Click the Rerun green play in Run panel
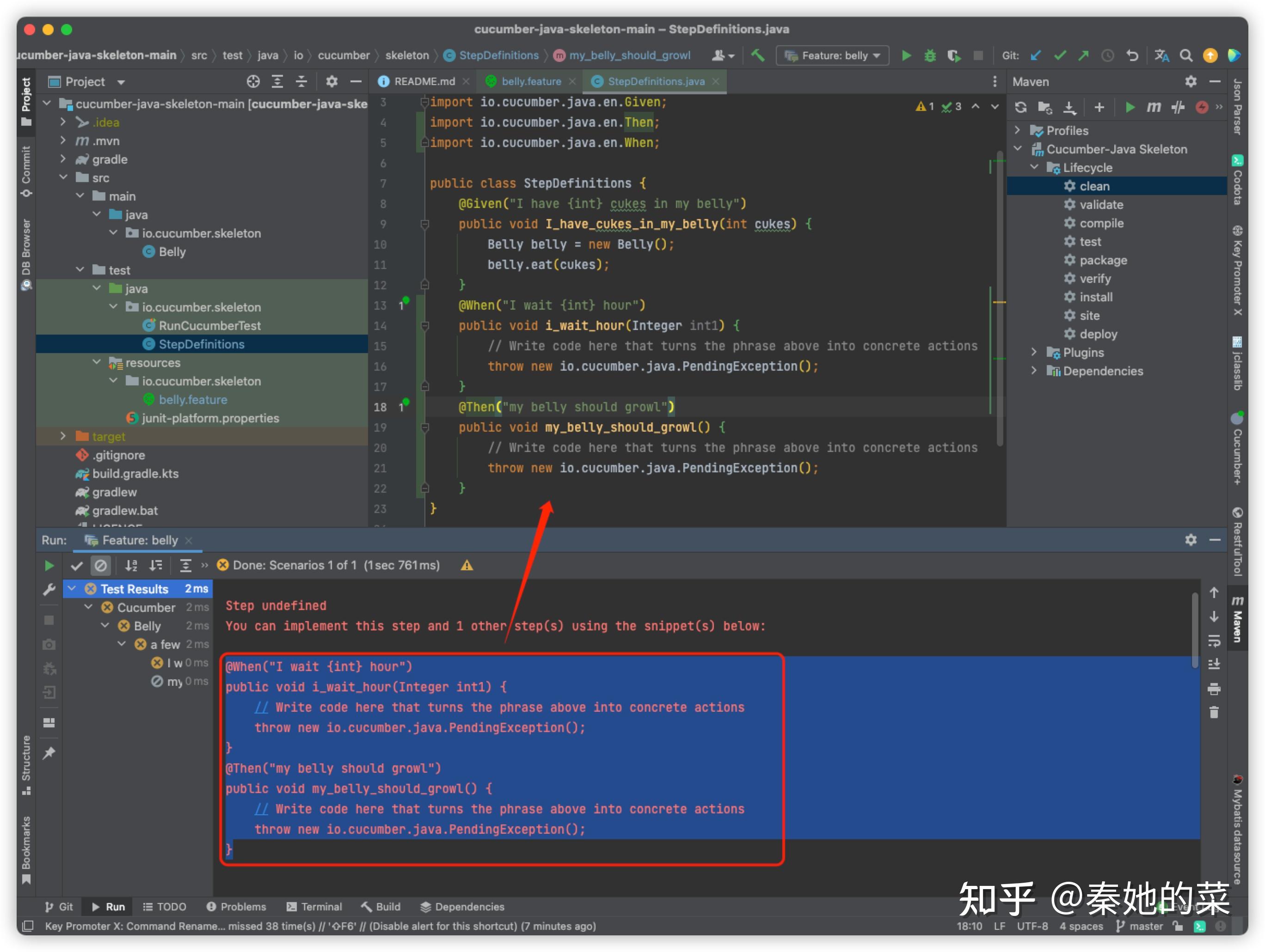This screenshot has height=952, width=1265. click(49, 566)
